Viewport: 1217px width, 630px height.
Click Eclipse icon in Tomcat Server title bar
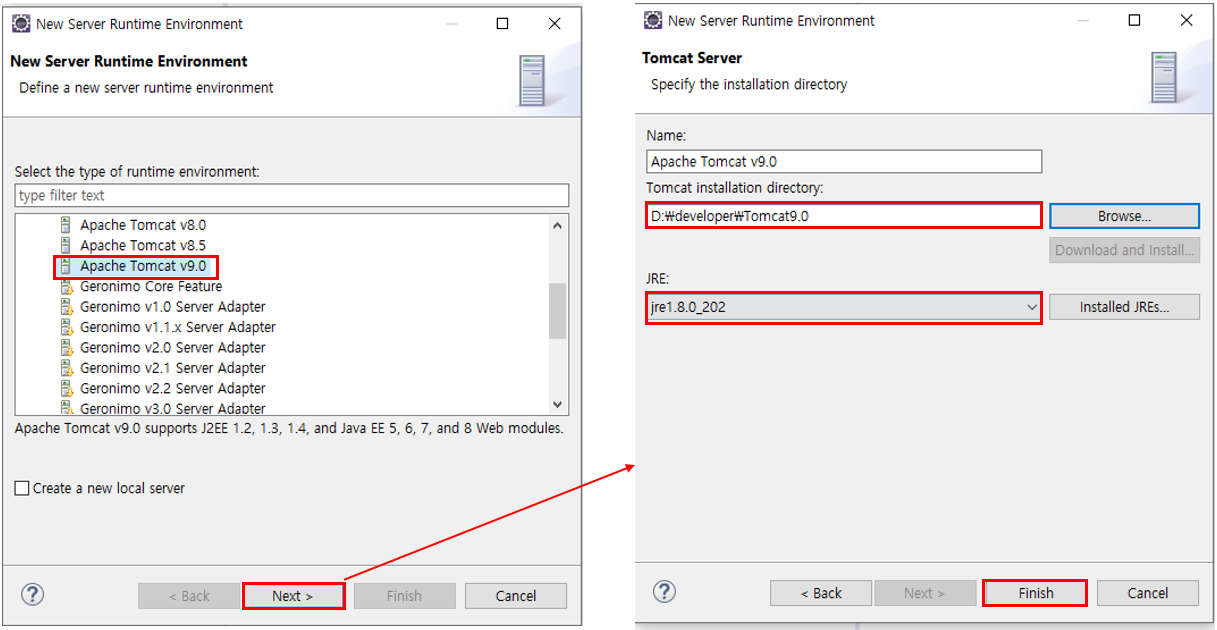(x=652, y=20)
